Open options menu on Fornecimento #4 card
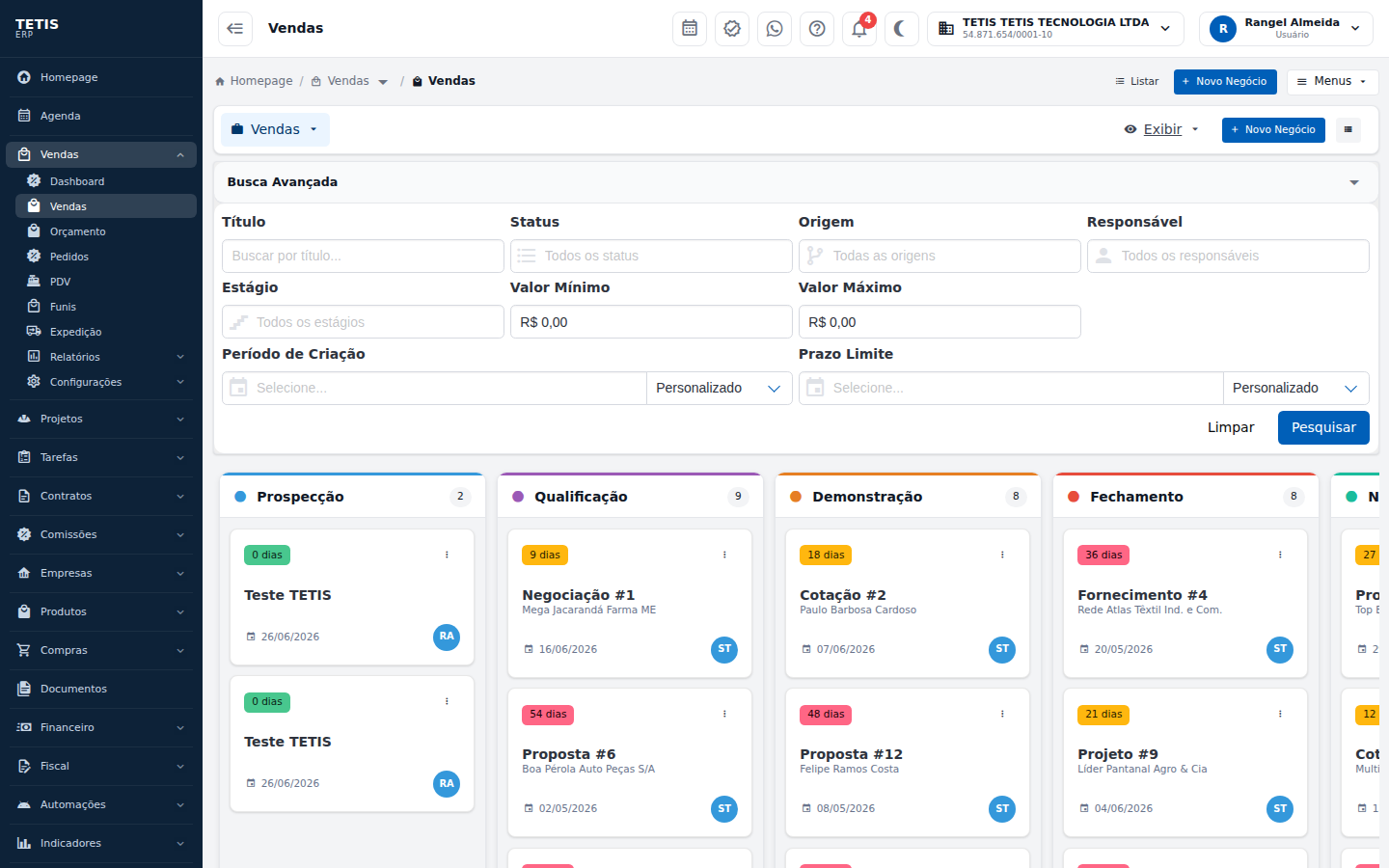This screenshot has width=1389, height=868. click(x=1280, y=555)
